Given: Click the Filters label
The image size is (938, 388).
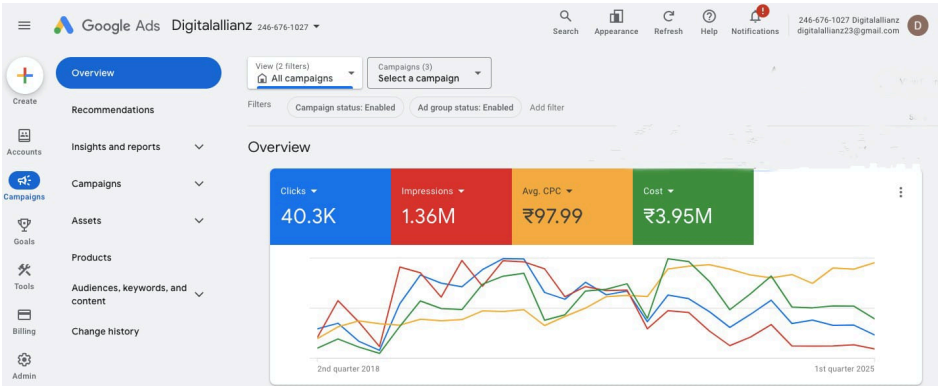Looking at the screenshot, I should (259, 105).
